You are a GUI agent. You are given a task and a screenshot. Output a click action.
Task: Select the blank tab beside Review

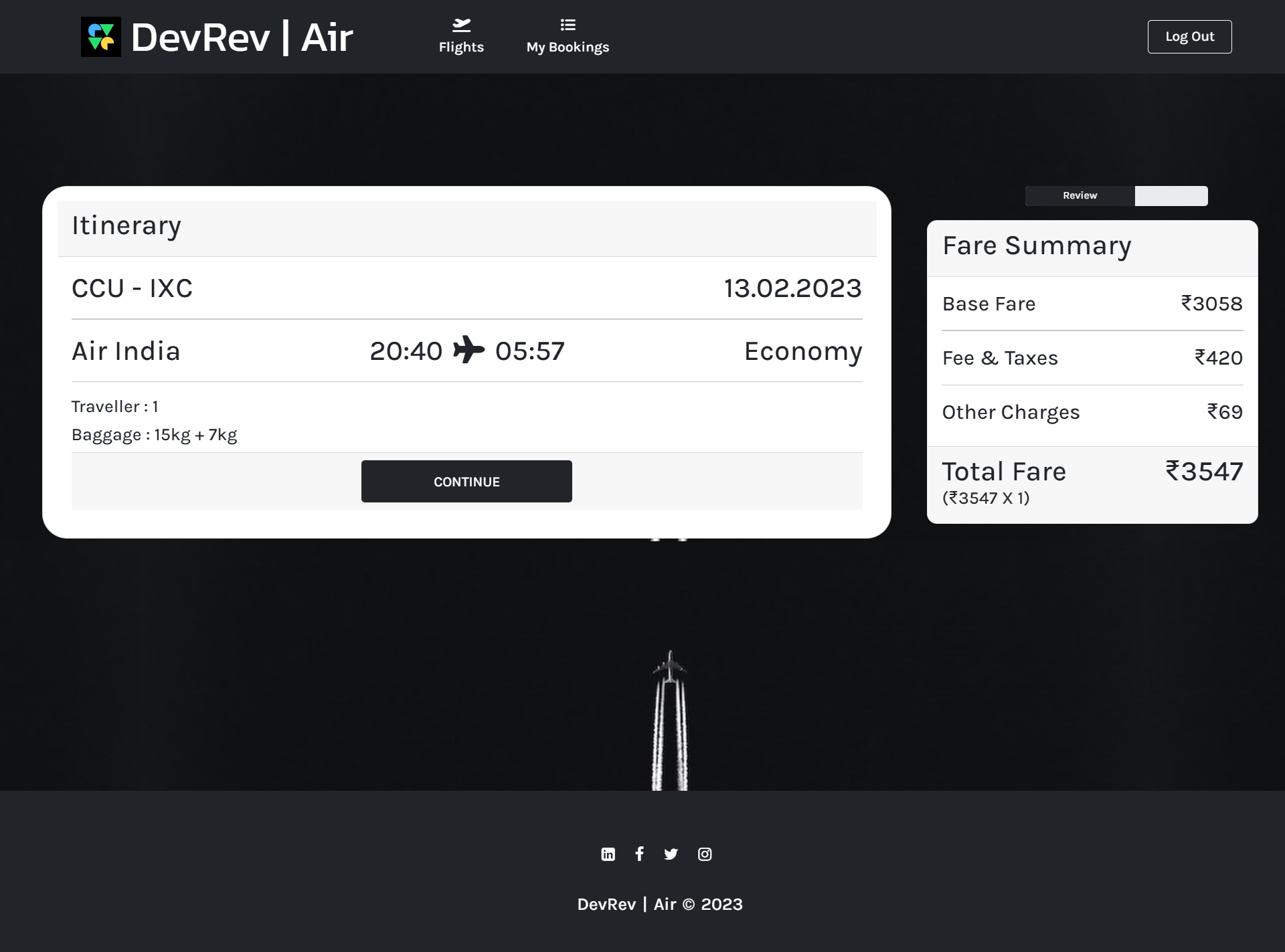tap(1171, 195)
